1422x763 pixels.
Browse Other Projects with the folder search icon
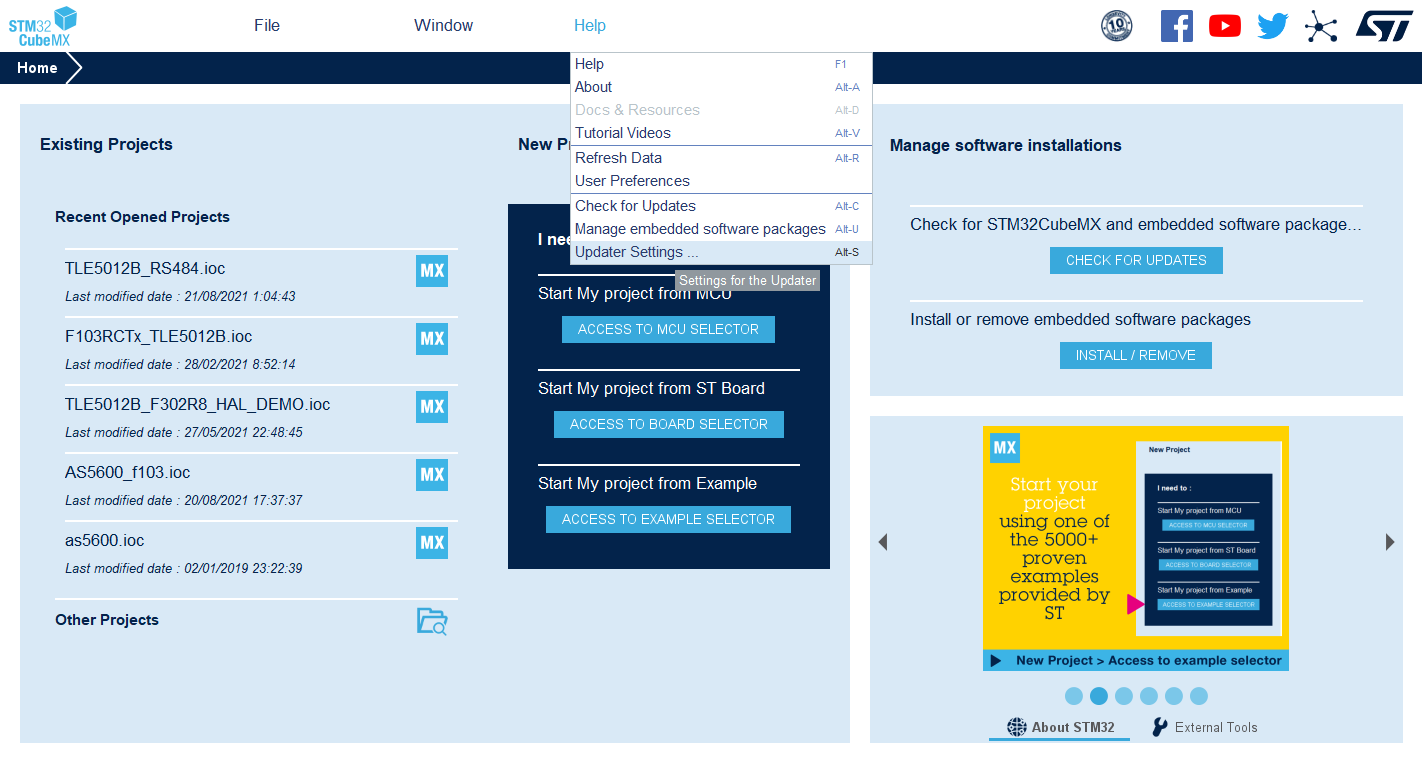coord(432,621)
